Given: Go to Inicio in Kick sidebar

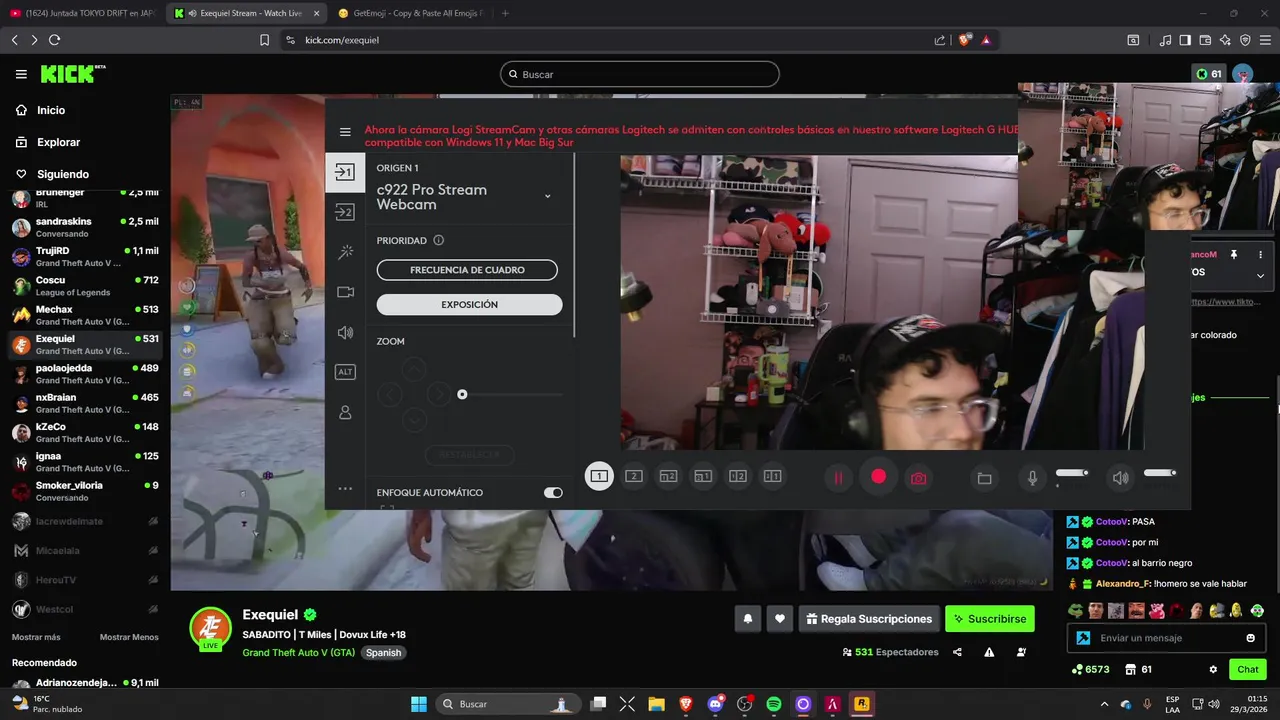Looking at the screenshot, I should (x=50, y=110).
